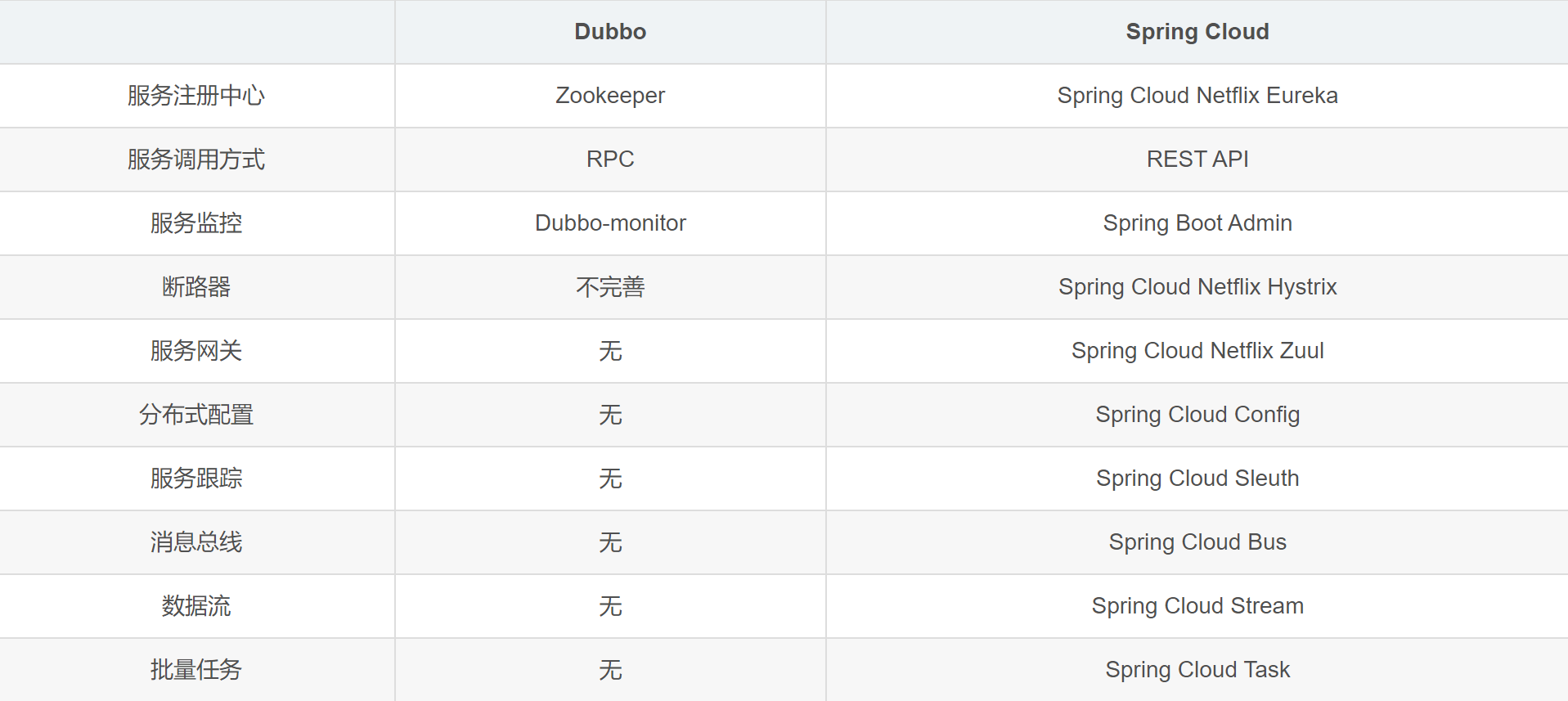
Task: Click Spring Cloud Netflix Eureka cell
Action: click(x=1197, y=96)
